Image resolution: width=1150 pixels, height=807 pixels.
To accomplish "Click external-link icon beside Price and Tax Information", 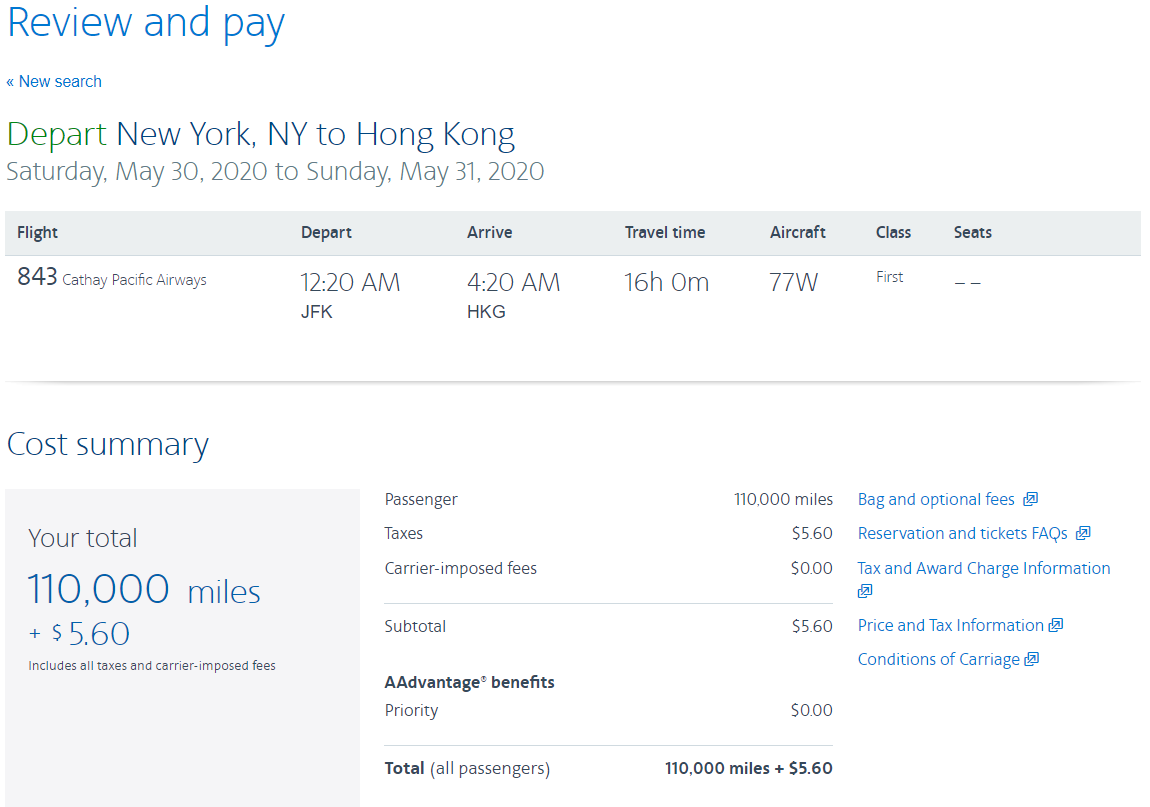I will click(1056, 625).
